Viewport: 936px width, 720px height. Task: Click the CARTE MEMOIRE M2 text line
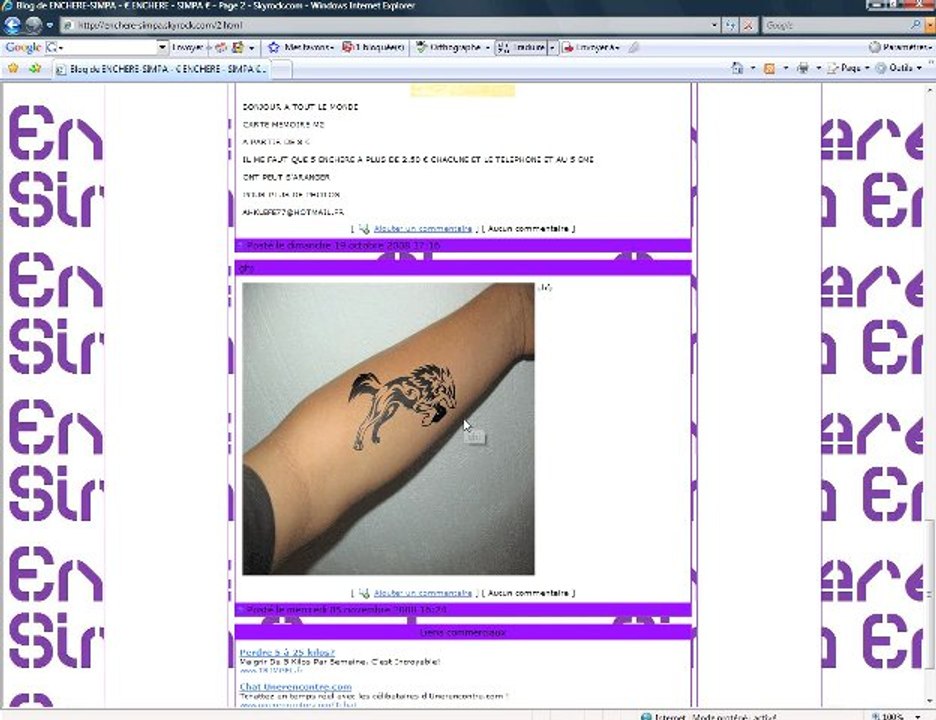click(284, 124)
